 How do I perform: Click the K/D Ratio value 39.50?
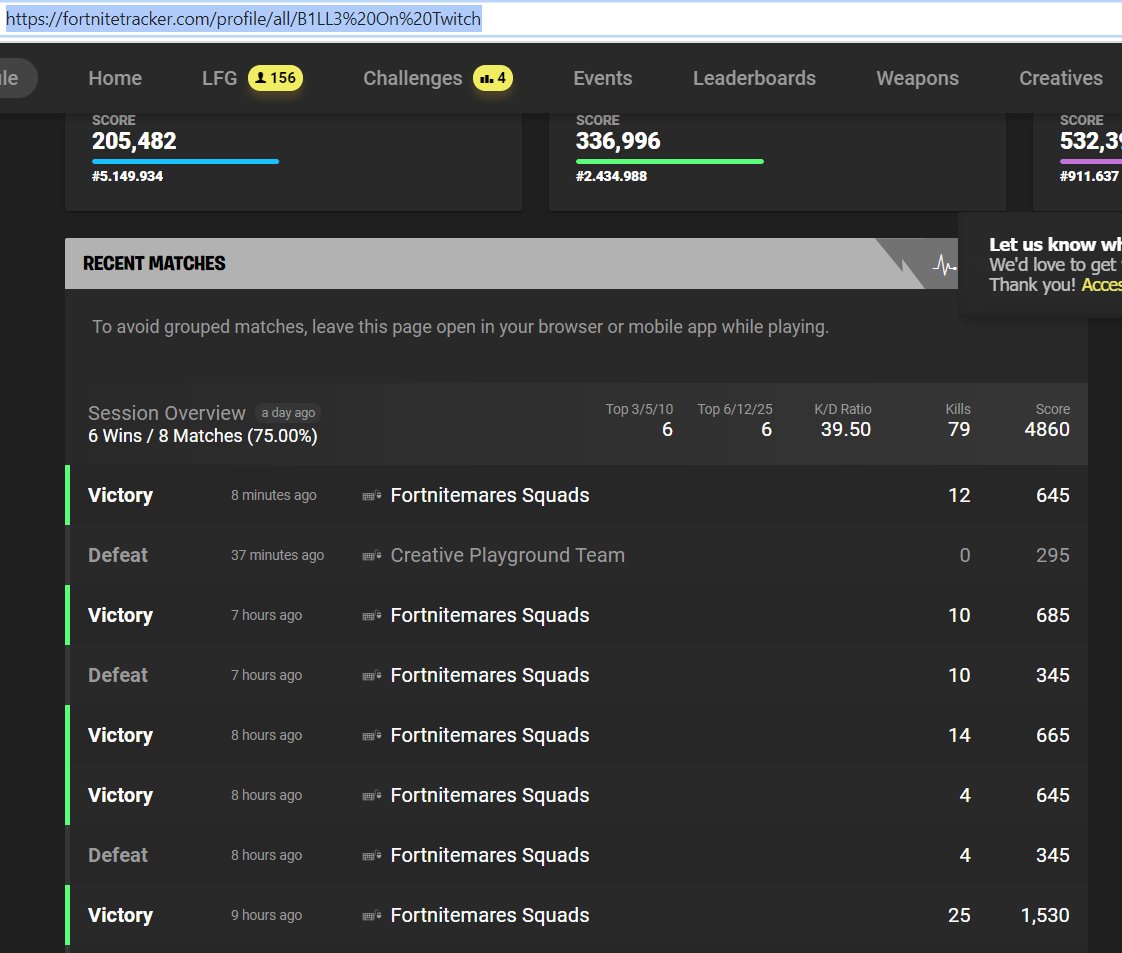point(846,429)
